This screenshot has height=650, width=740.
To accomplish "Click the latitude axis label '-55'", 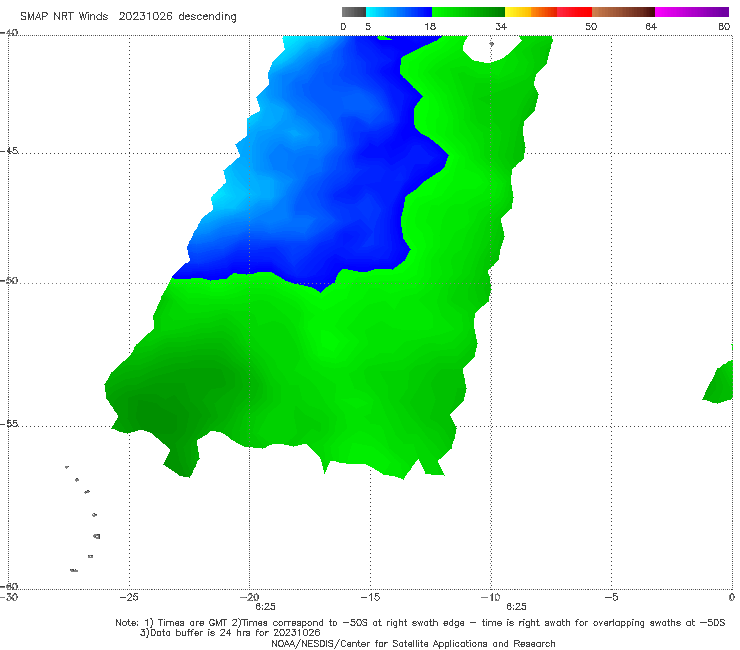I will click(x=9, y=423).
